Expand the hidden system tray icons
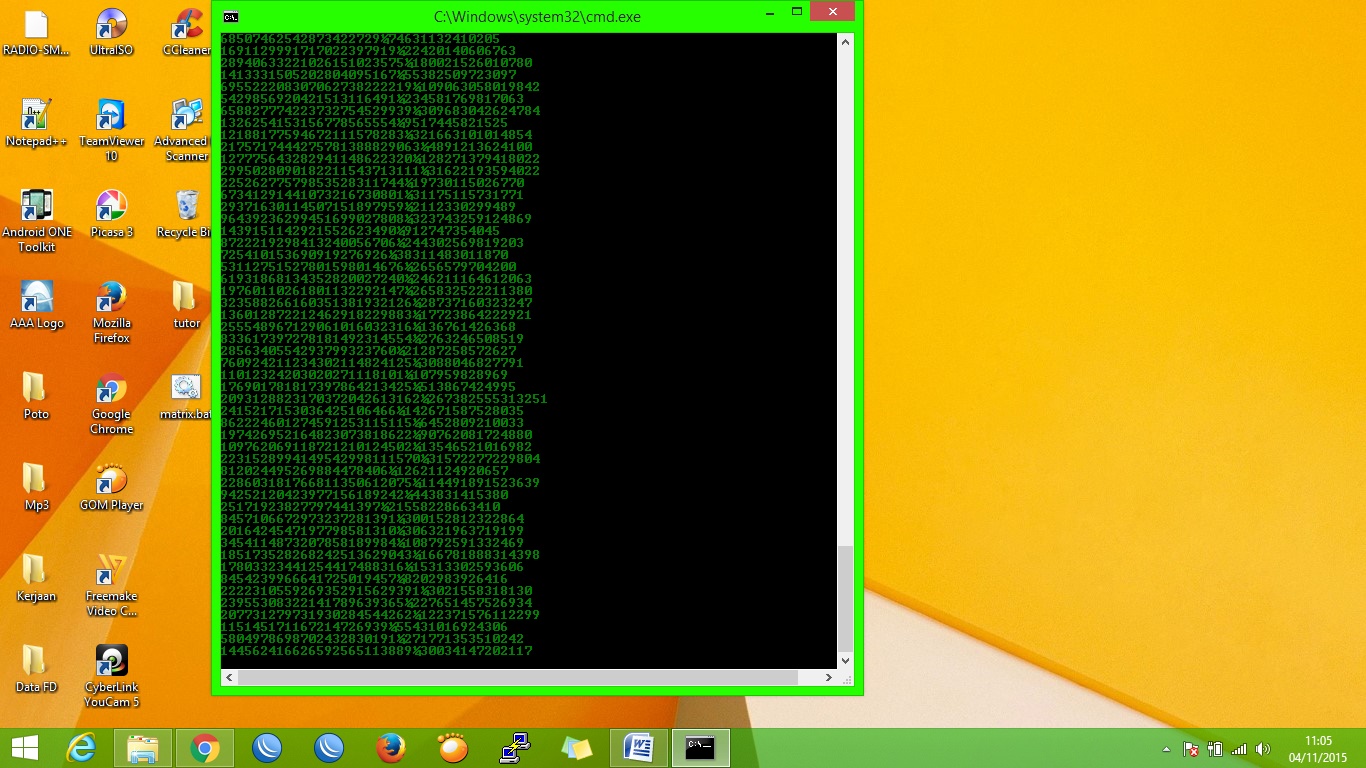 (x=1165, y=748)
